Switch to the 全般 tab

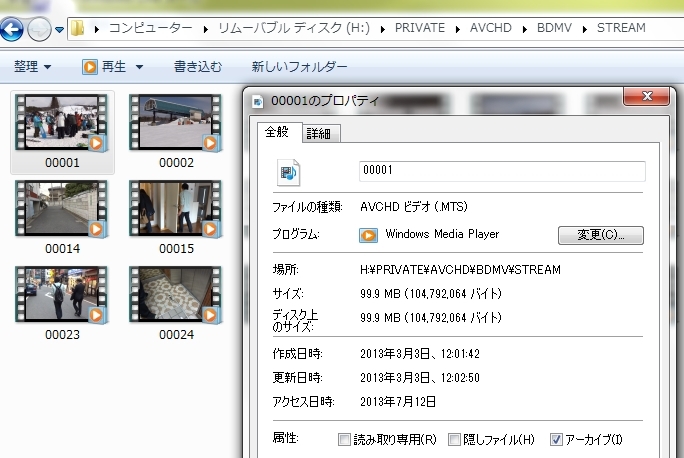click(x=277, y=132)
